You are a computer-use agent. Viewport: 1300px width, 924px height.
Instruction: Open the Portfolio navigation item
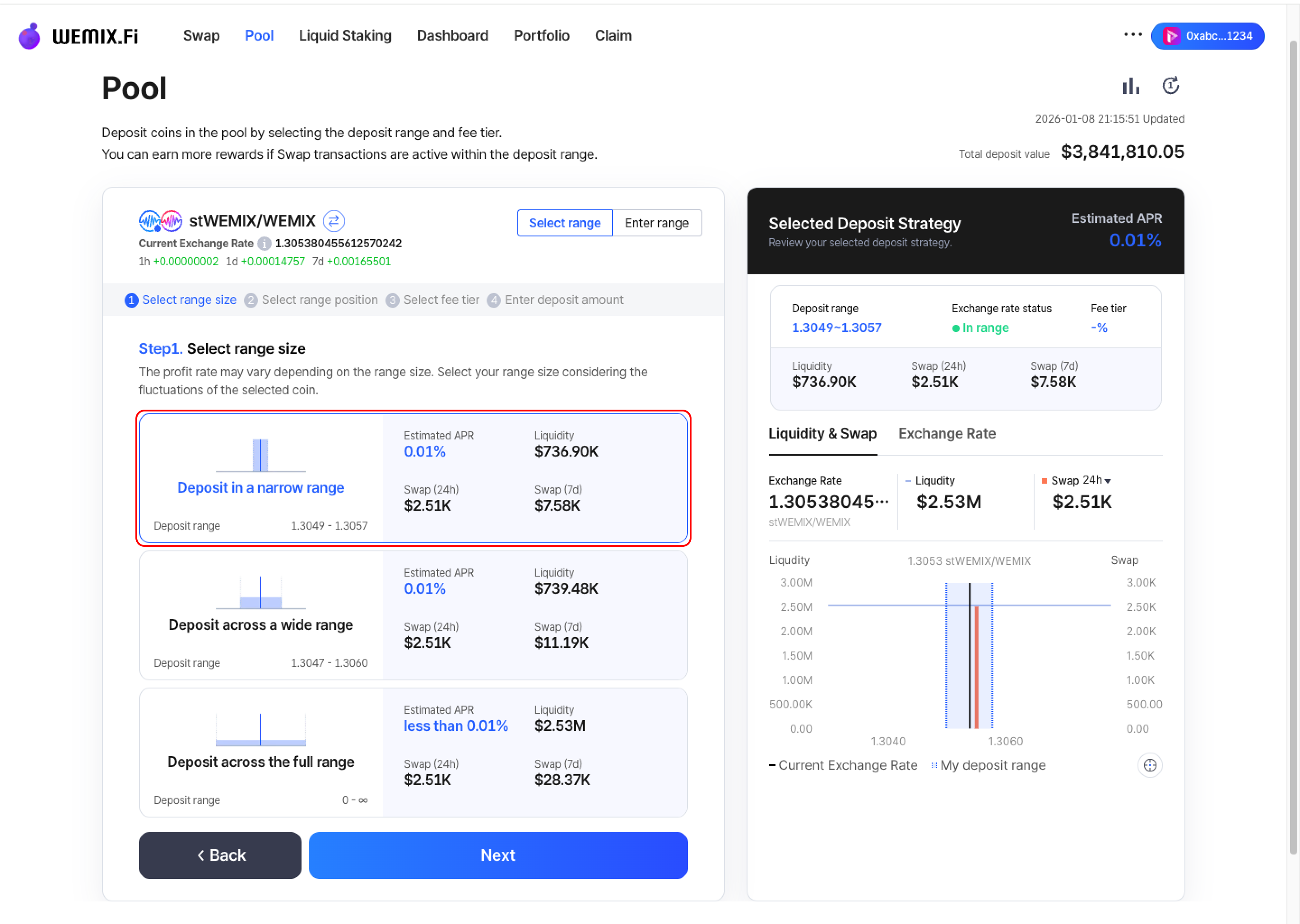pyautogui.click(x=541, y=36)
